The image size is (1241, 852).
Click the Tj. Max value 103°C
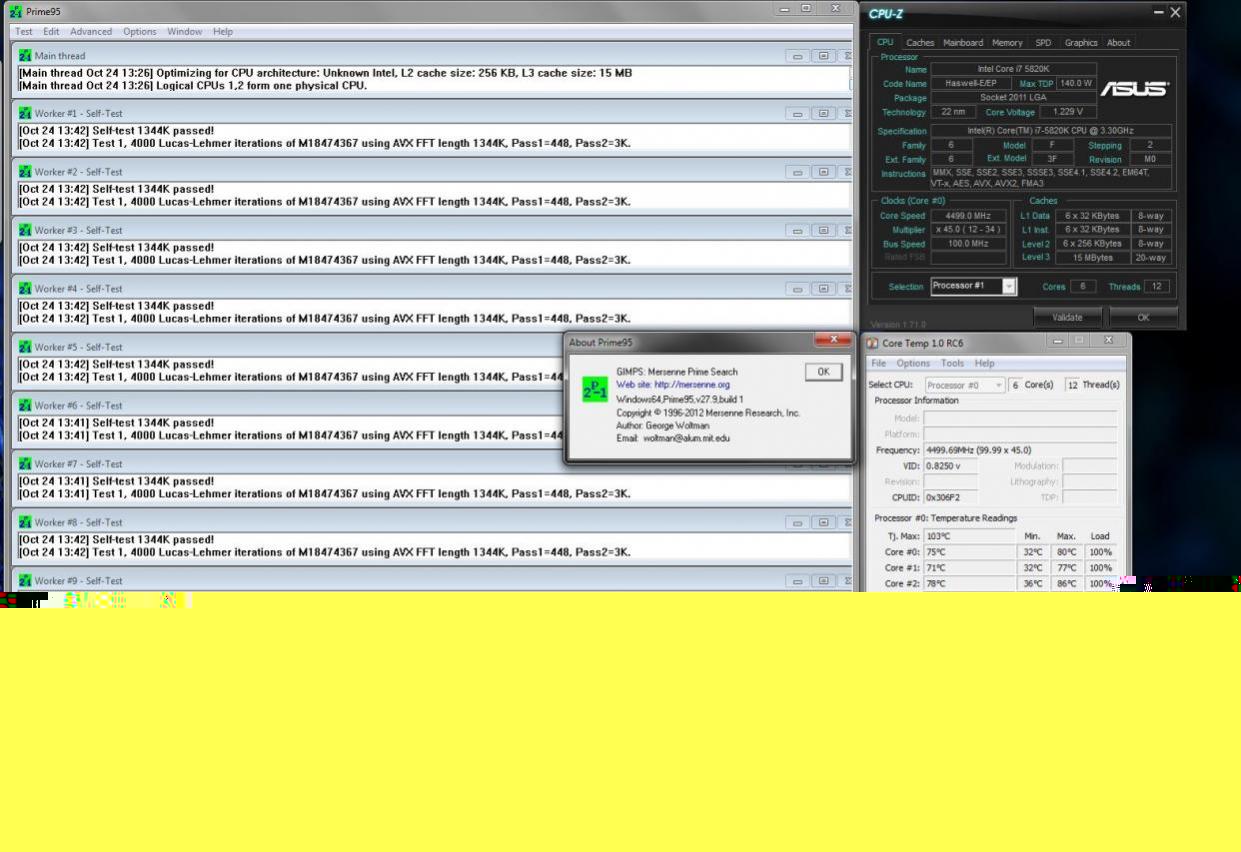click(969, 536)
